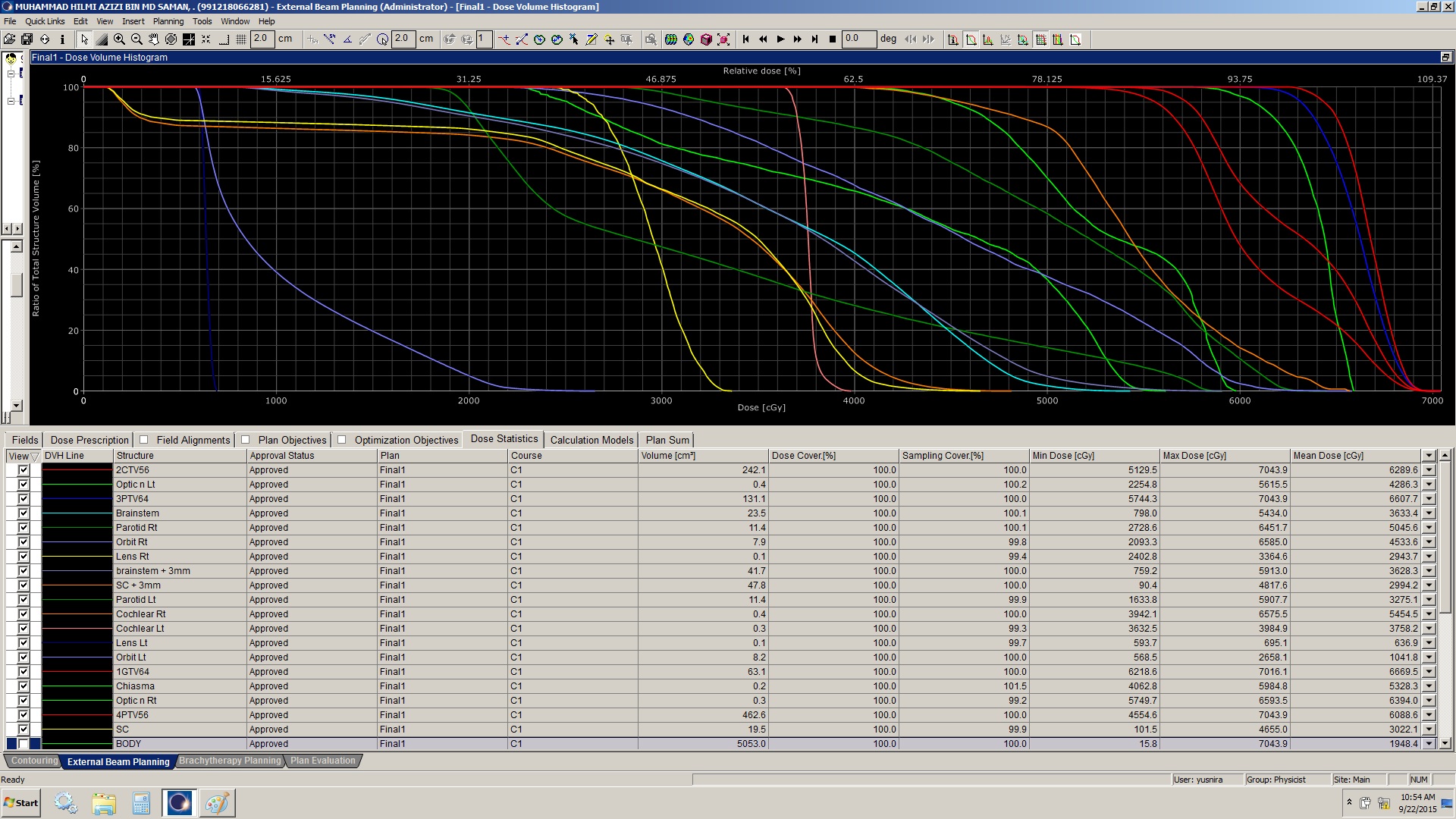Select the pan hand tool
This screenshot has height=819, width=1456.
pyautogui.click(x=154, y=39)
